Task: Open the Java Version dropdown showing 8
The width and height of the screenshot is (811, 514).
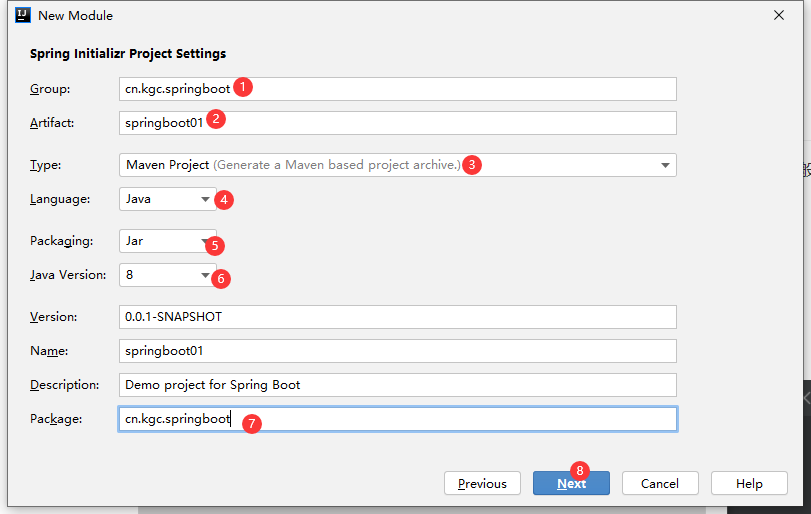Action: (168, 275)
